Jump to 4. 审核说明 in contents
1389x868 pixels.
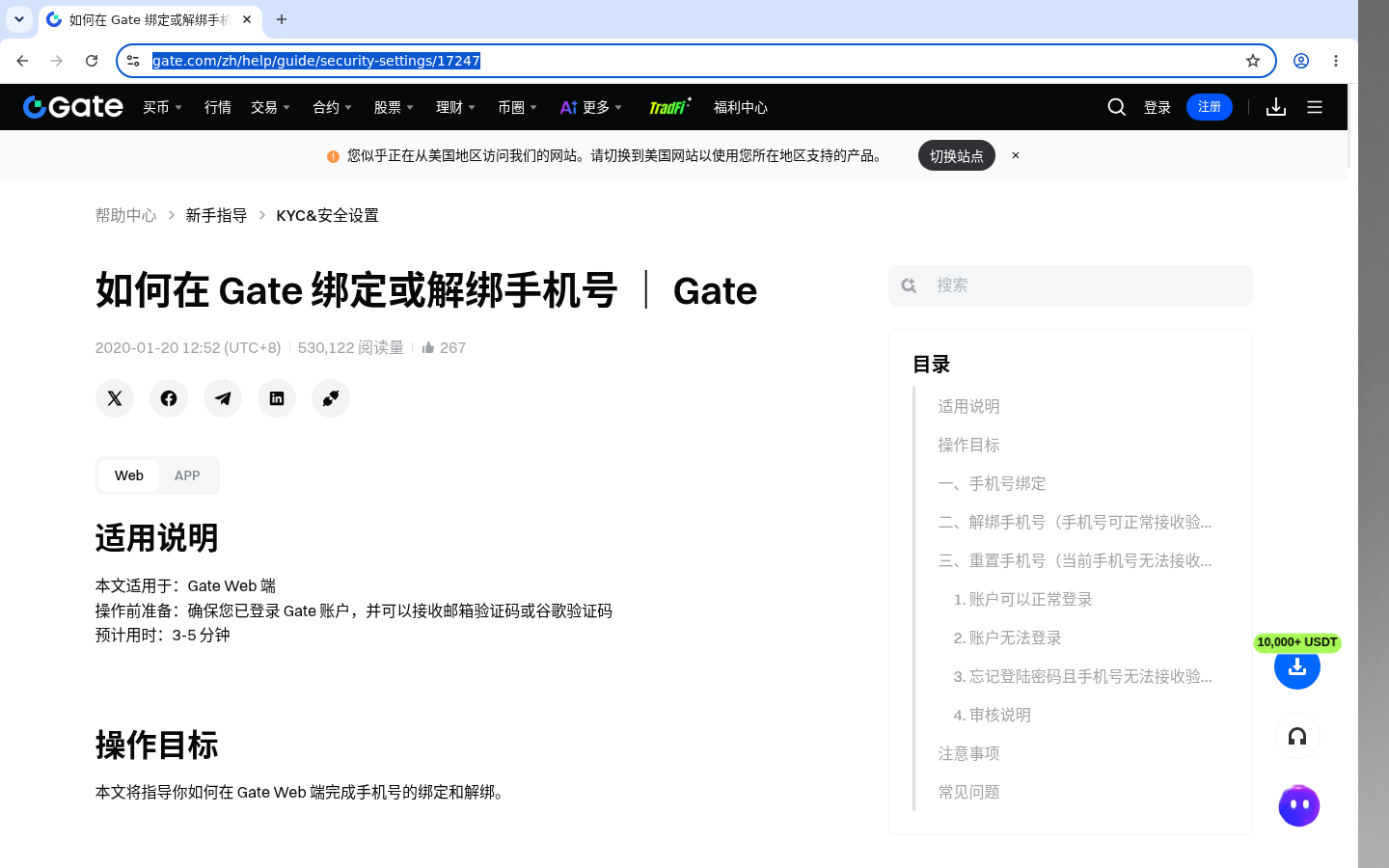[992, 715]
